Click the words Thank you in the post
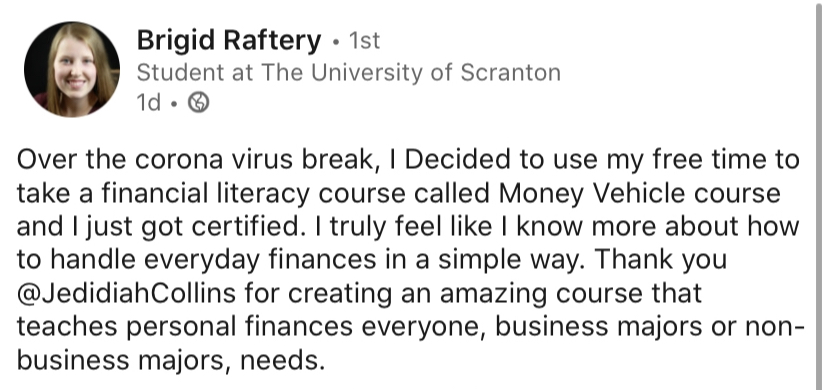This screenshot has height=390, width=828. [x=661, y=260]
